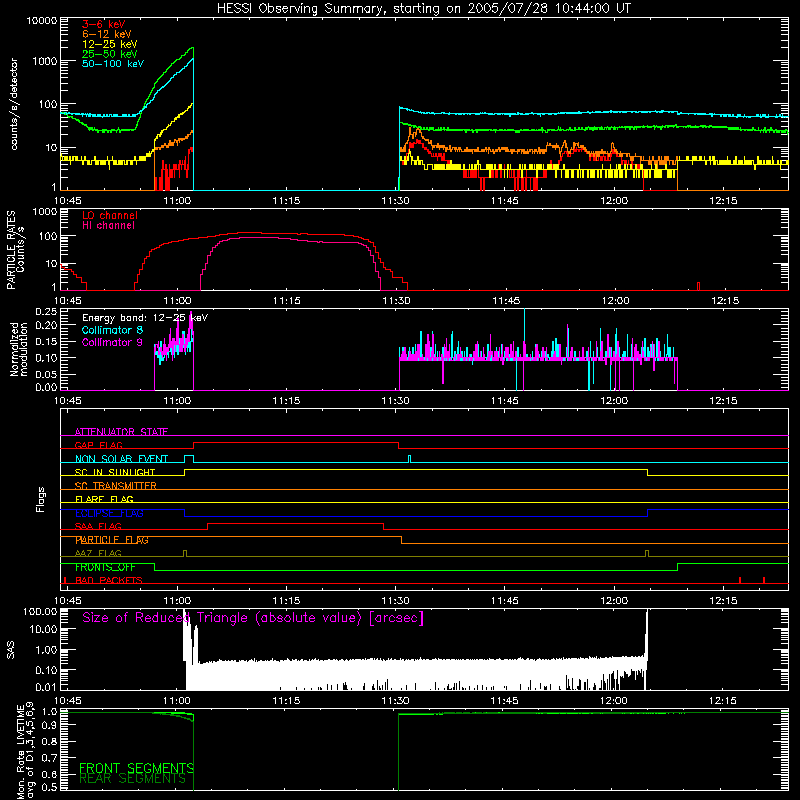Click the 0.25 tick on modulation axis
The height and width of the screenshot is (800, 800).
(46, 312)
